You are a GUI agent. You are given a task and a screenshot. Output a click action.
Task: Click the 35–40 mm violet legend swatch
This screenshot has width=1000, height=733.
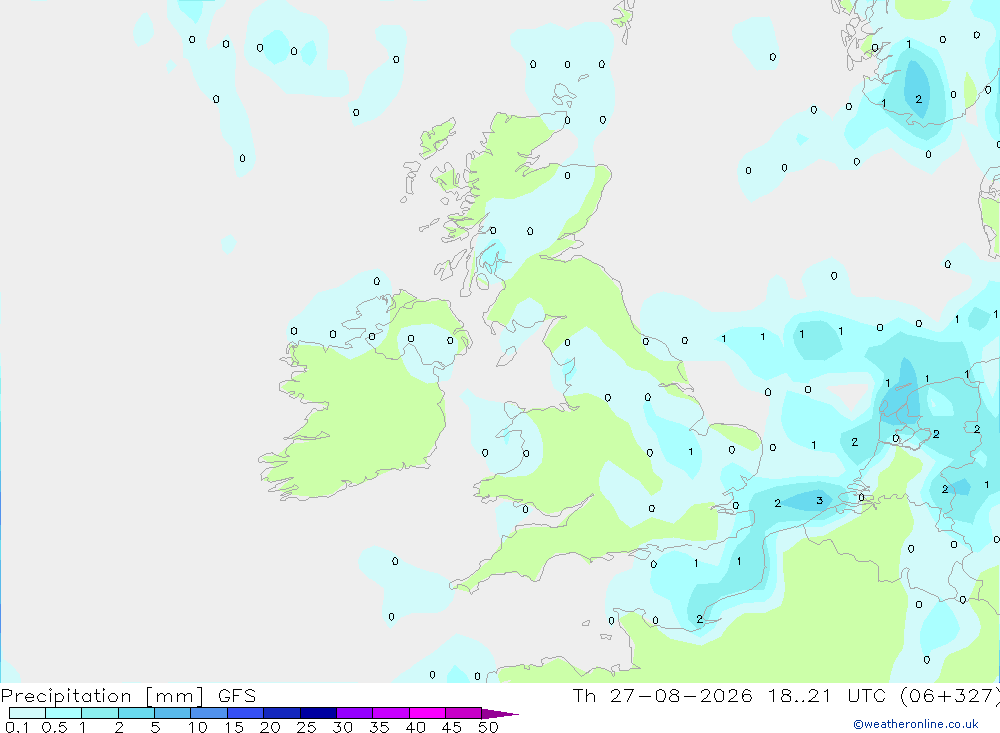click(391, 713)
